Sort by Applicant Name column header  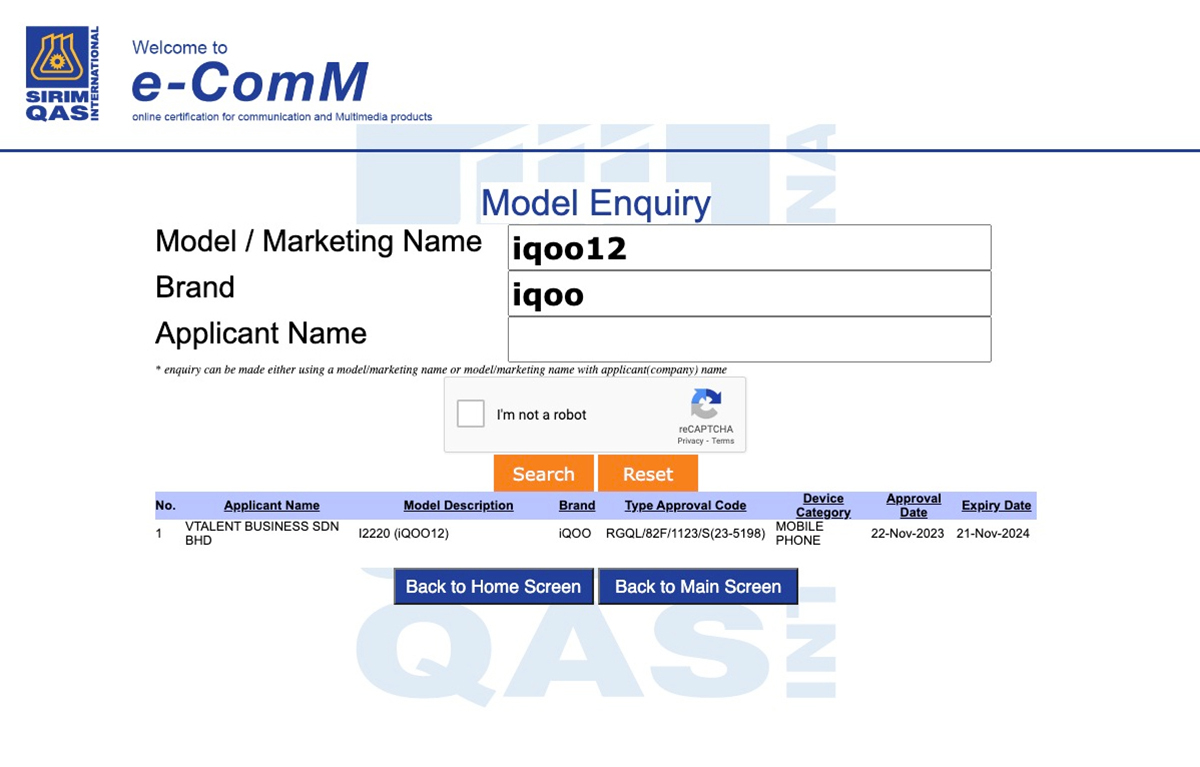(272, 506)
